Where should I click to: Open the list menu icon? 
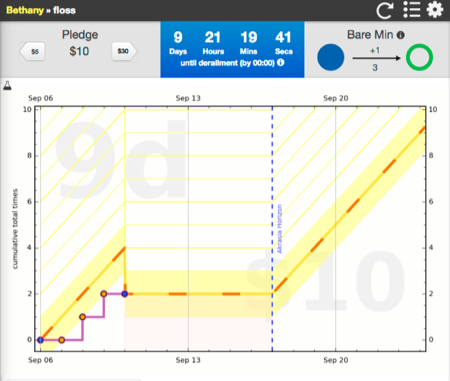(411, 9)
